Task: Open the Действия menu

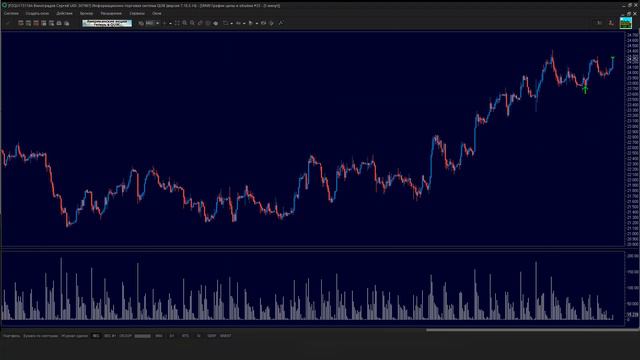Action: coord(64,13)
